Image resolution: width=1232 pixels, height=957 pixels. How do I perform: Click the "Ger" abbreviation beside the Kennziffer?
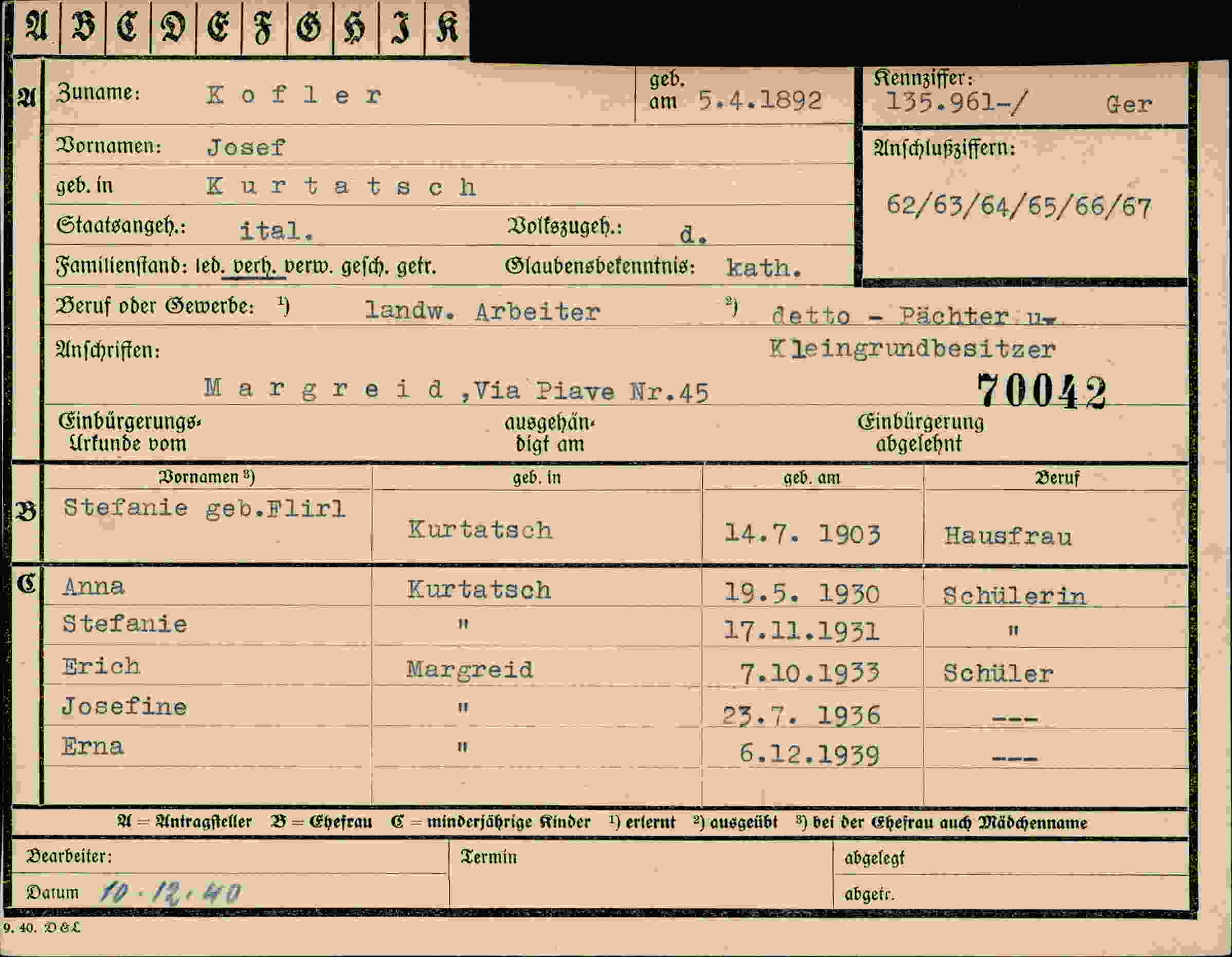click(x=1129, y=104)
